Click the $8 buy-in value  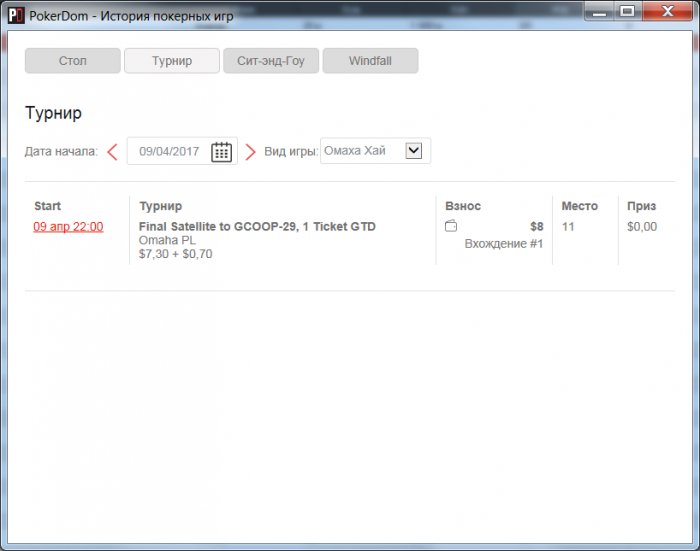[537, 226]
